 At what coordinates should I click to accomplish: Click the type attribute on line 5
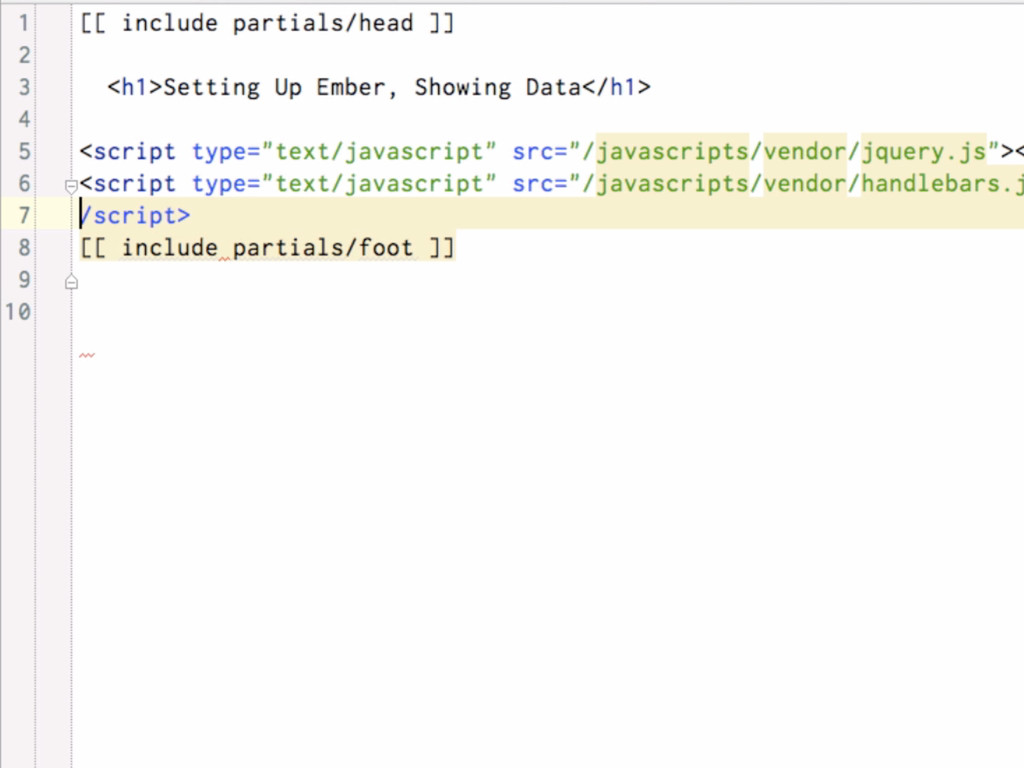219,152
